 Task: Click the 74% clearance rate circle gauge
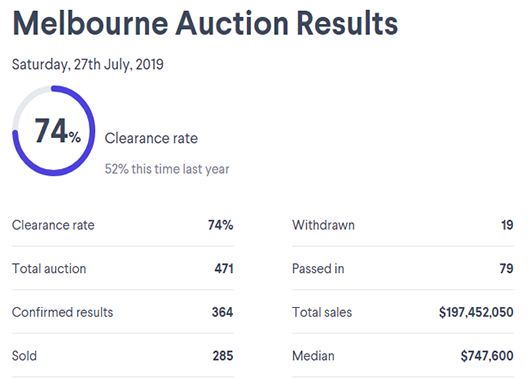54,131
